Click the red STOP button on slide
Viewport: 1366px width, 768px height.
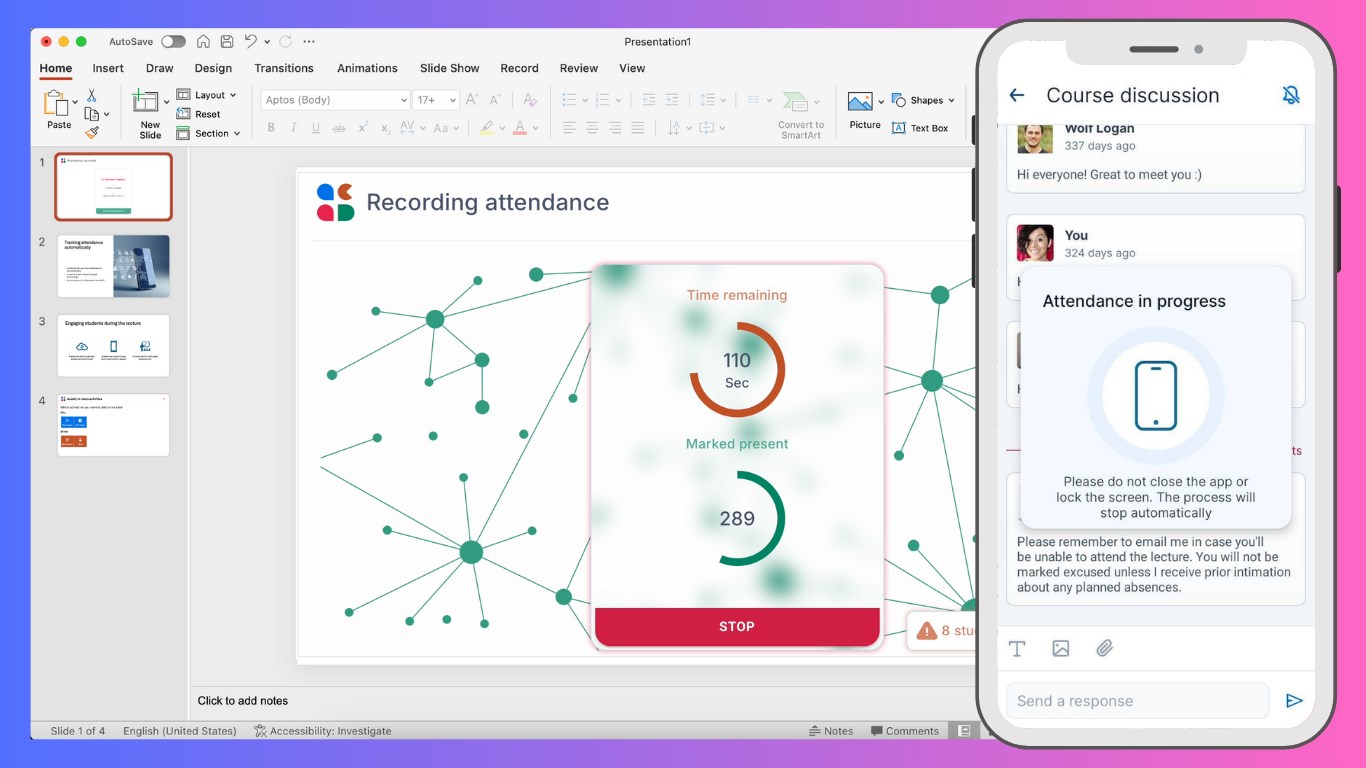(x=737, y=627)
